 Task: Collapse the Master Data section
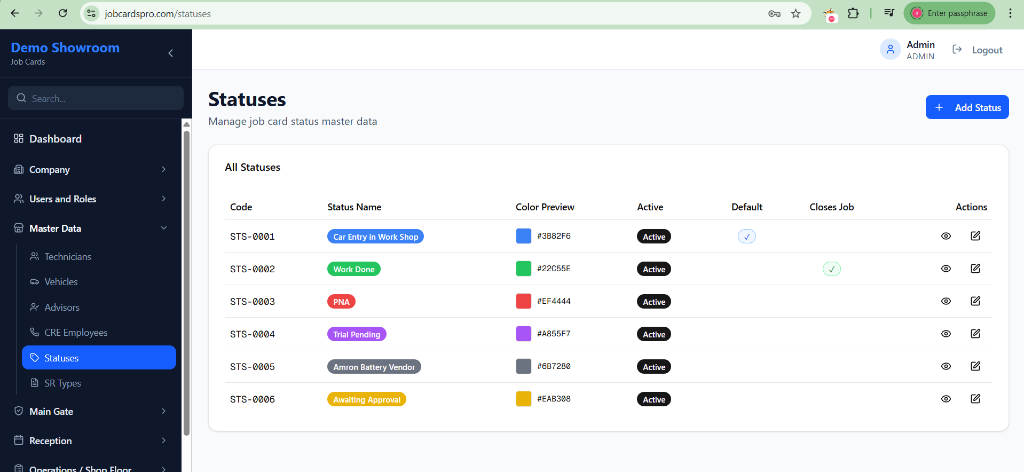91,229
